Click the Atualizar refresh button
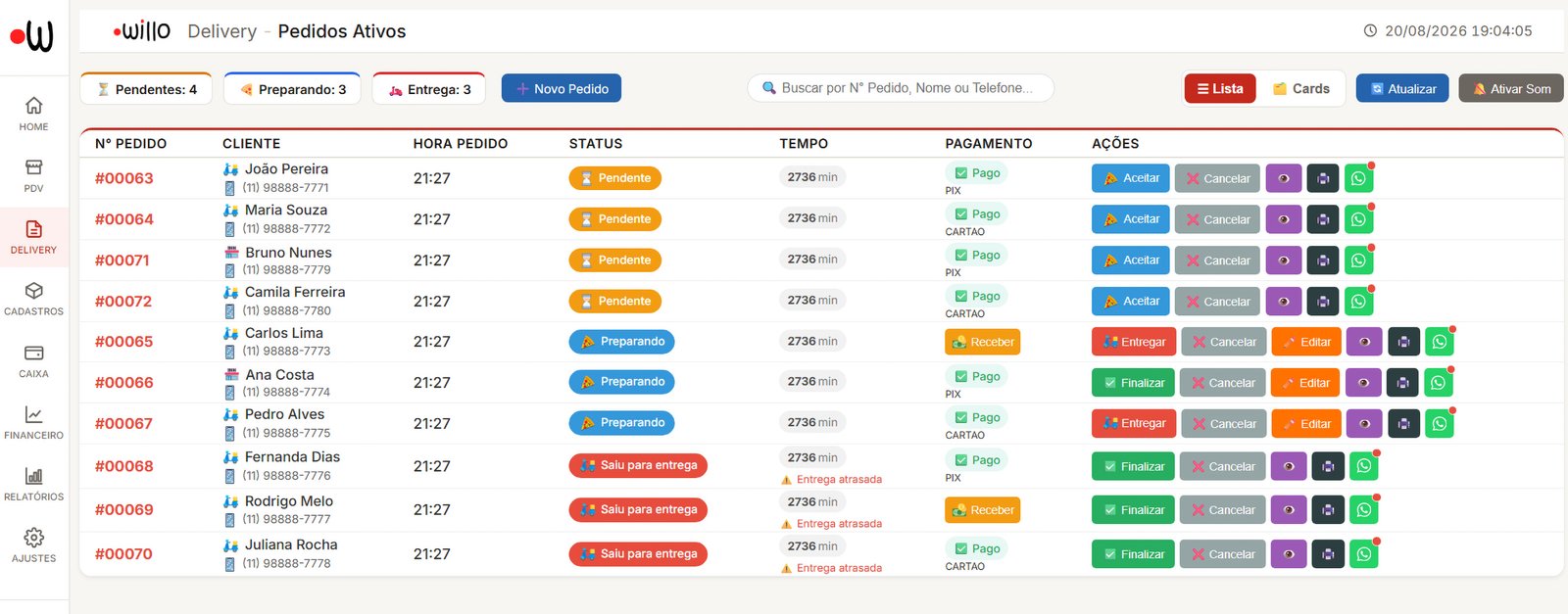Viewport: 1568px width, 614px height. click(1402, 88)
